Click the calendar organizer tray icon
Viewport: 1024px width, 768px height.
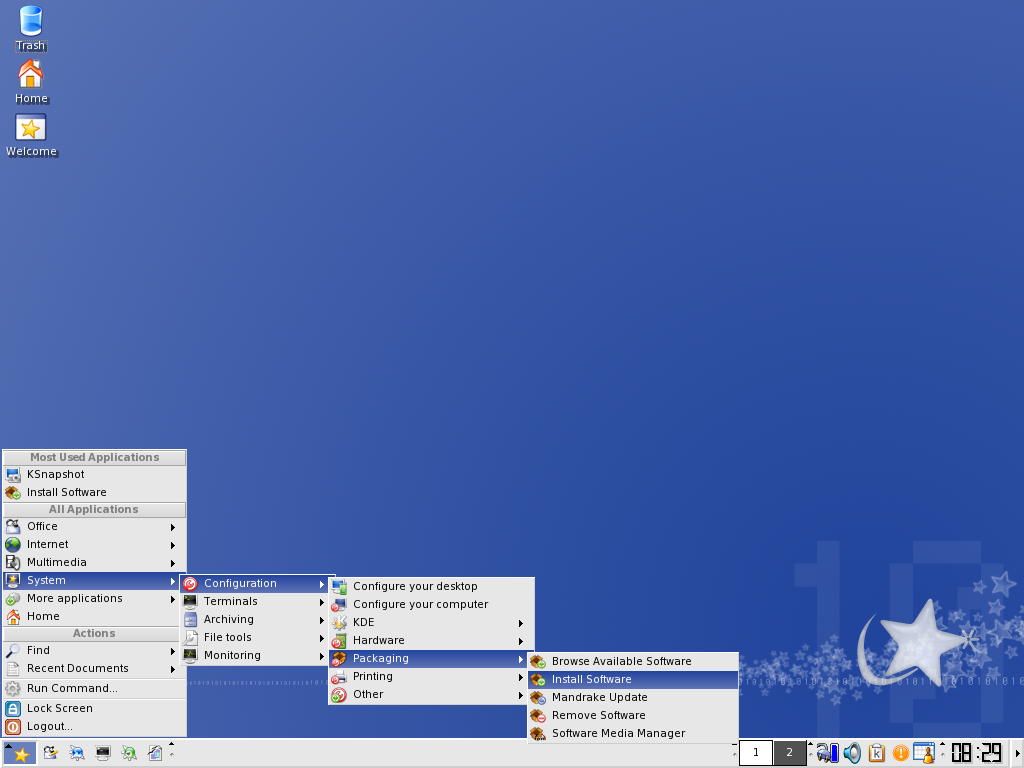click(x=924, y=753)
